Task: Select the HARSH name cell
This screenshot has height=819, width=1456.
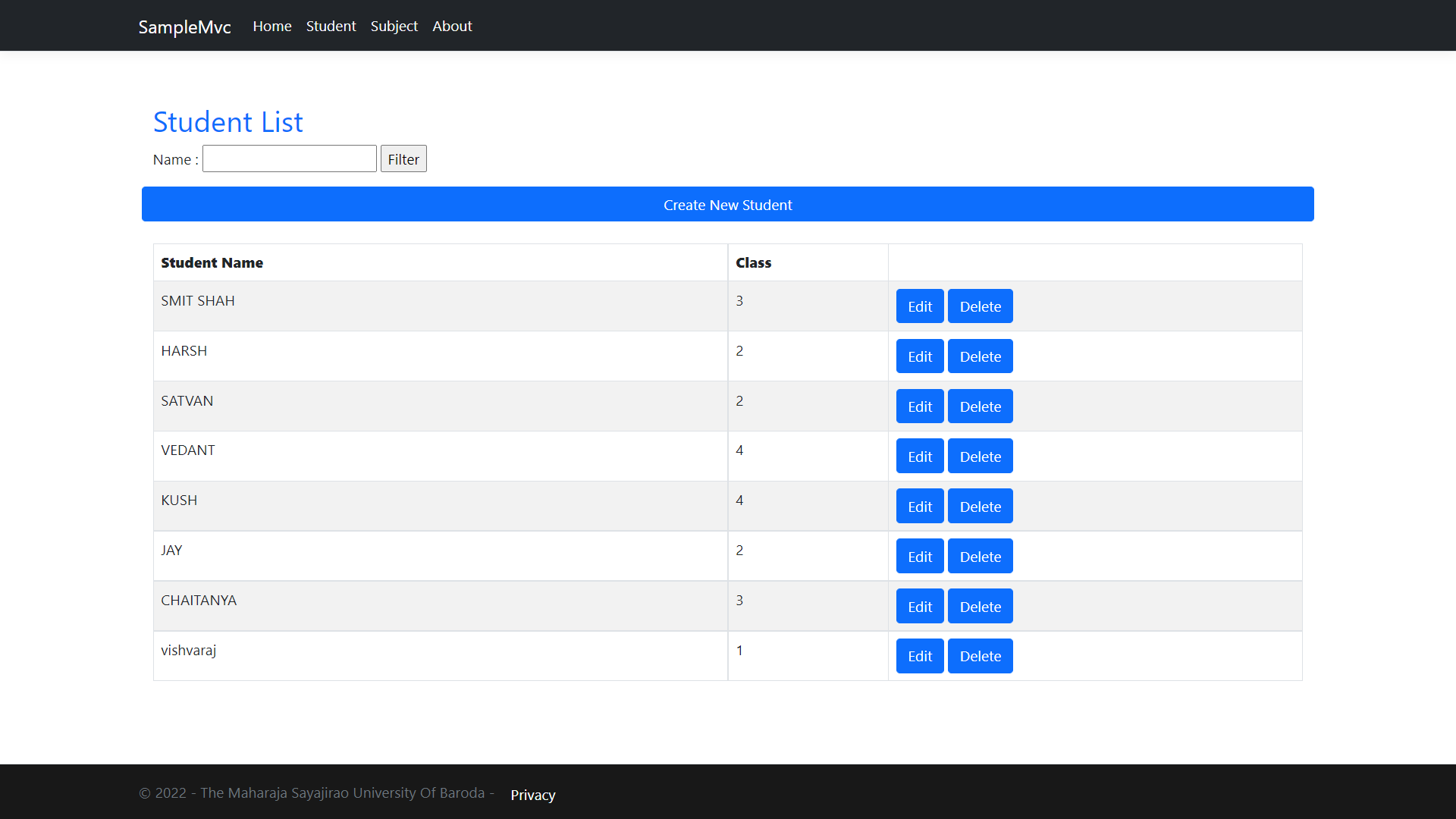Action: coord(441,356)
